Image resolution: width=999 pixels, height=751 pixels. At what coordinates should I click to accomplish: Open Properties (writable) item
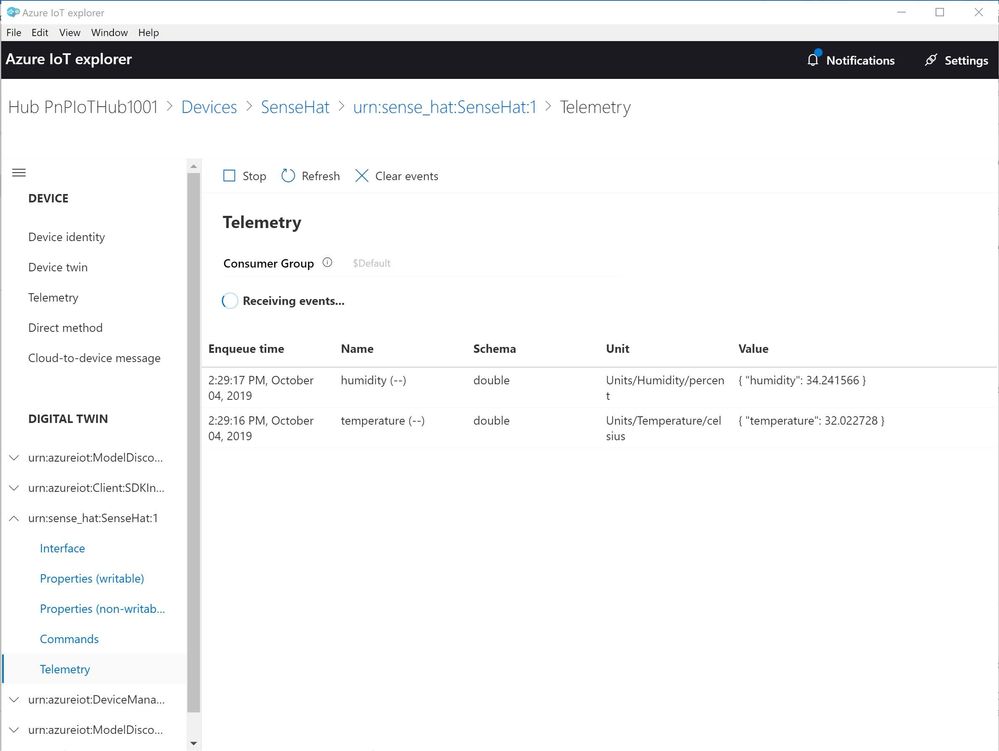[92, 578]
